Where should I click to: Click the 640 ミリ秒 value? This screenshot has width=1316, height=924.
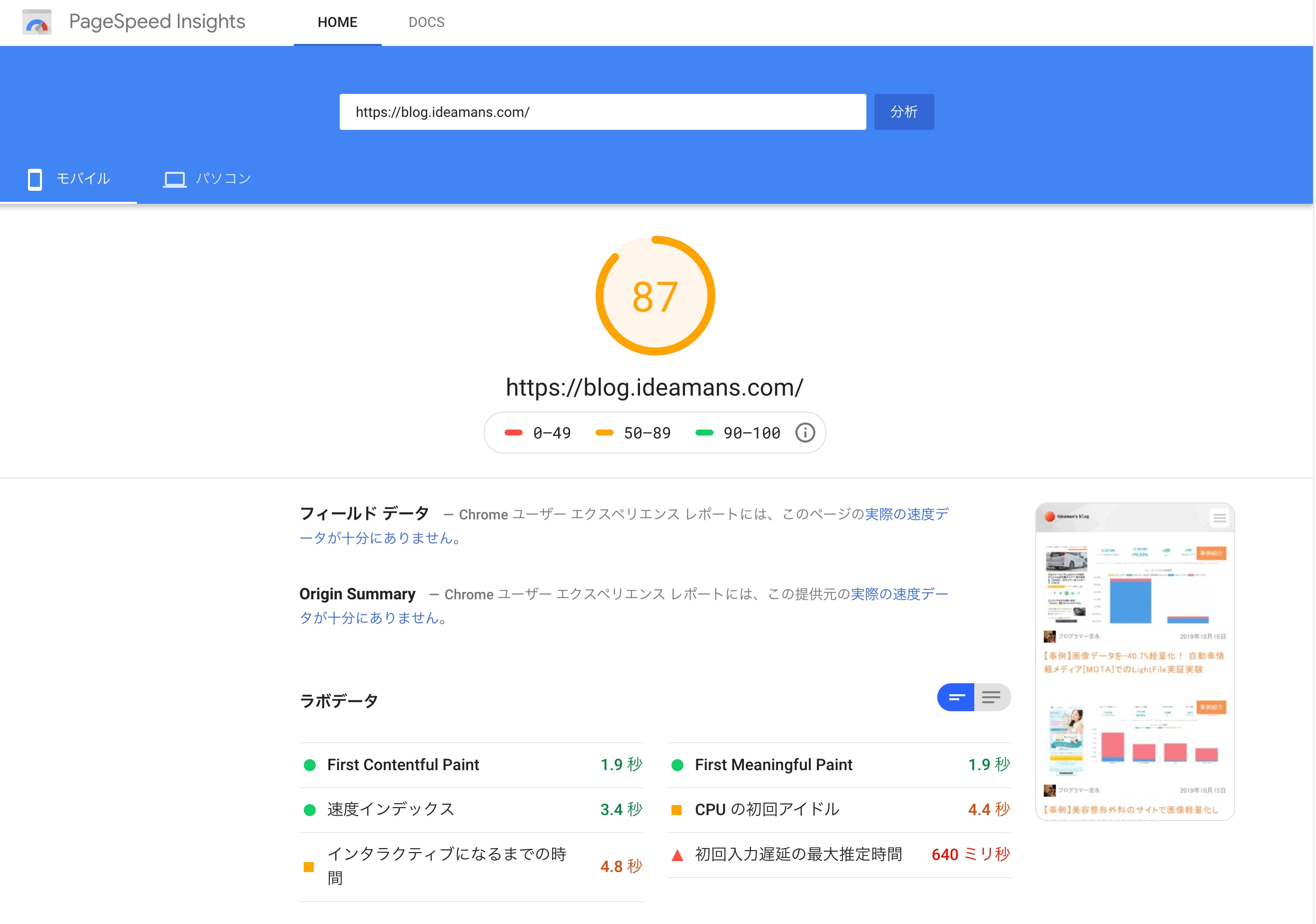[x=970, y=854]
